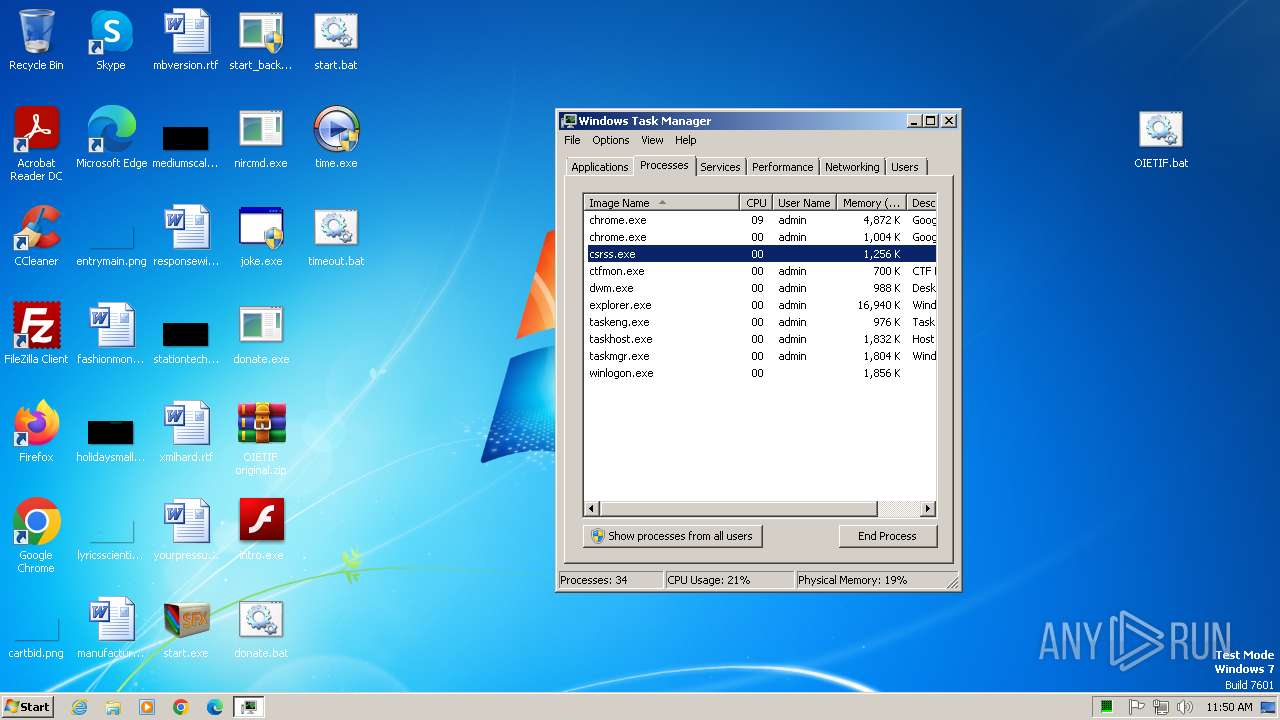Sort processes by User Name column
Screen dimensions: 1280x720
click(804, 203)
